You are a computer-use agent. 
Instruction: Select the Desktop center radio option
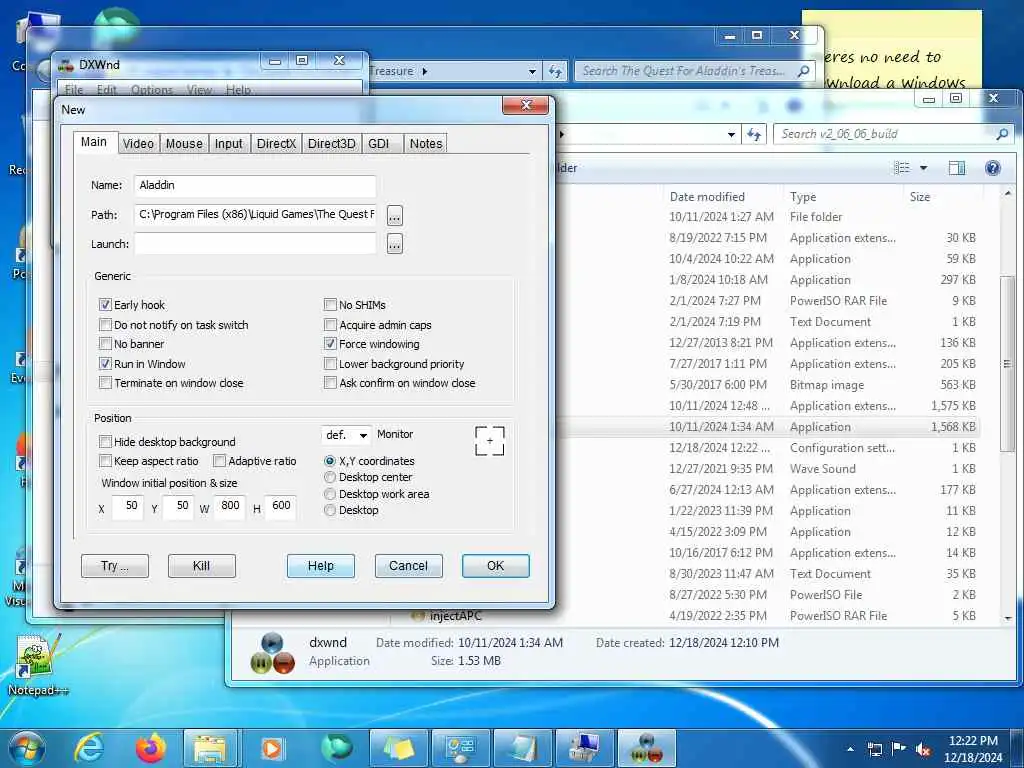(330, 477)
